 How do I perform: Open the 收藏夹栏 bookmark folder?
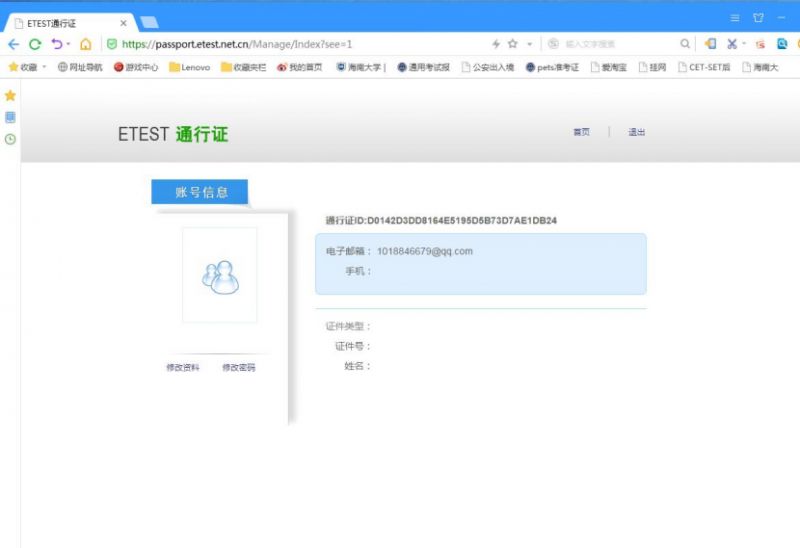(x=243, y=67)
